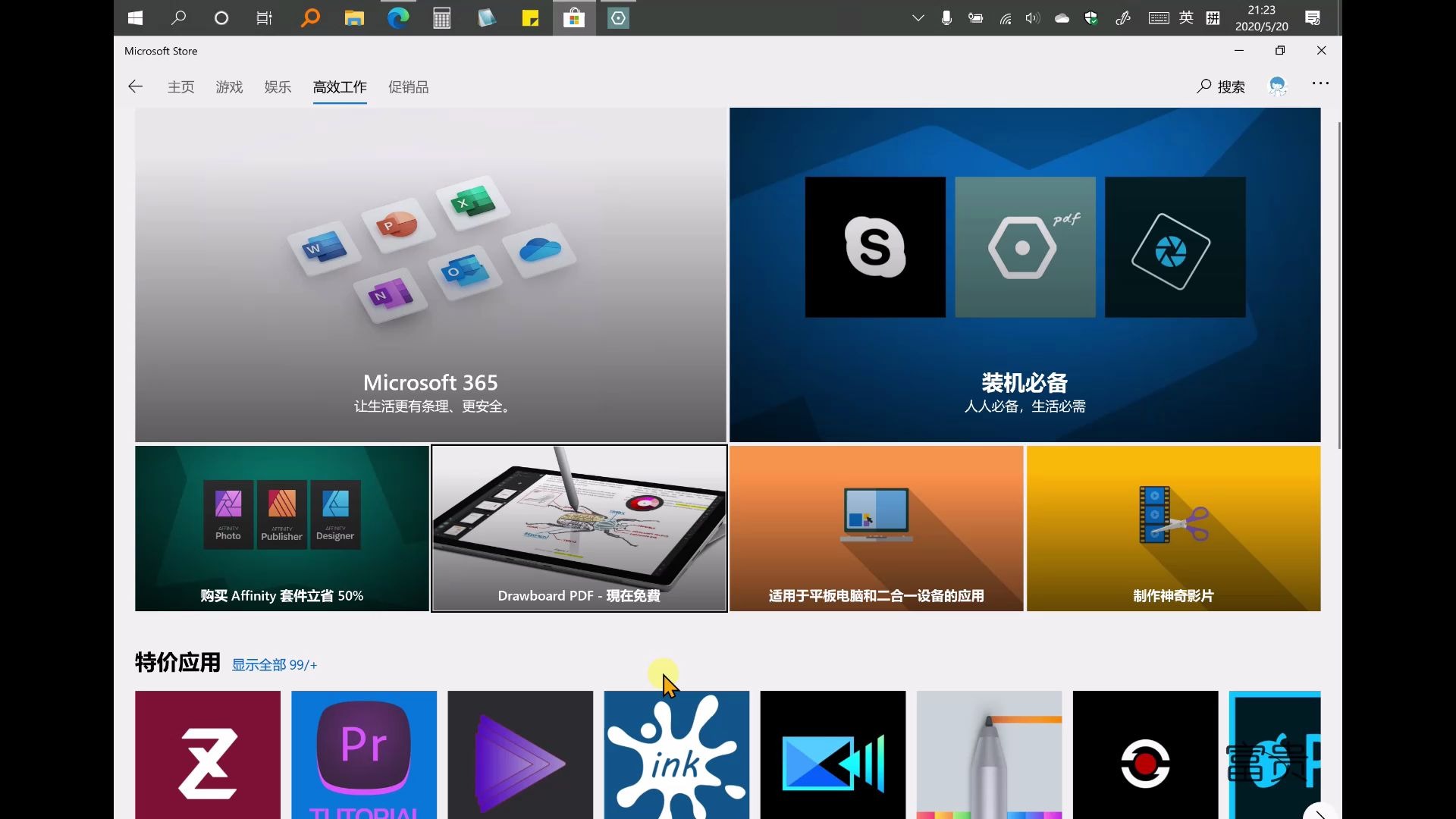Screen dimensions: 1456x819
Task: Open the purple play triangle app
Action: [520, 755]
